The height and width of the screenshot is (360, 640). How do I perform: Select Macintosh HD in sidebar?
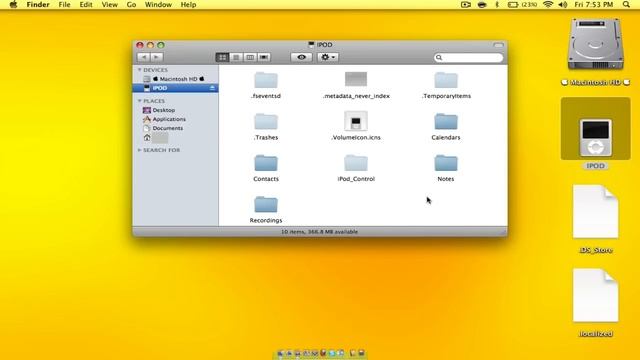176,79
